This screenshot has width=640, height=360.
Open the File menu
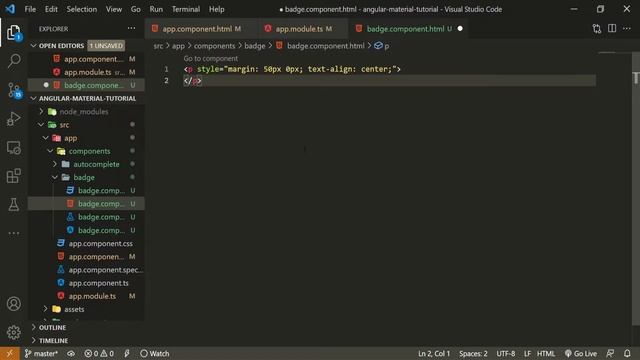30,9
